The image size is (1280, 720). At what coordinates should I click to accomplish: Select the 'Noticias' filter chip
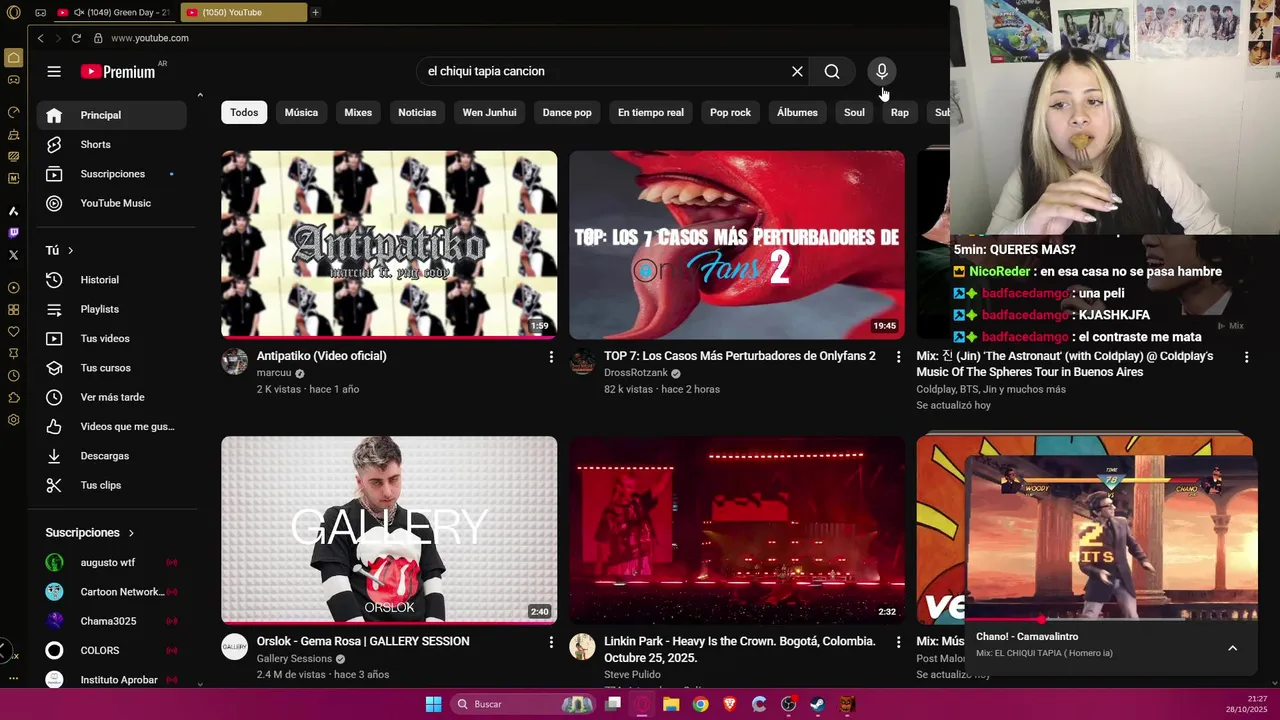pos(417,112)
